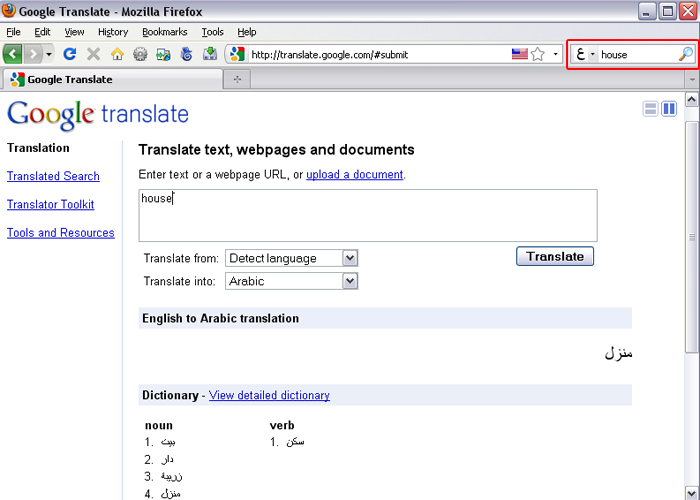Open the back/forward history dropdown arrow
700x500 pixels.
point(49,54)
